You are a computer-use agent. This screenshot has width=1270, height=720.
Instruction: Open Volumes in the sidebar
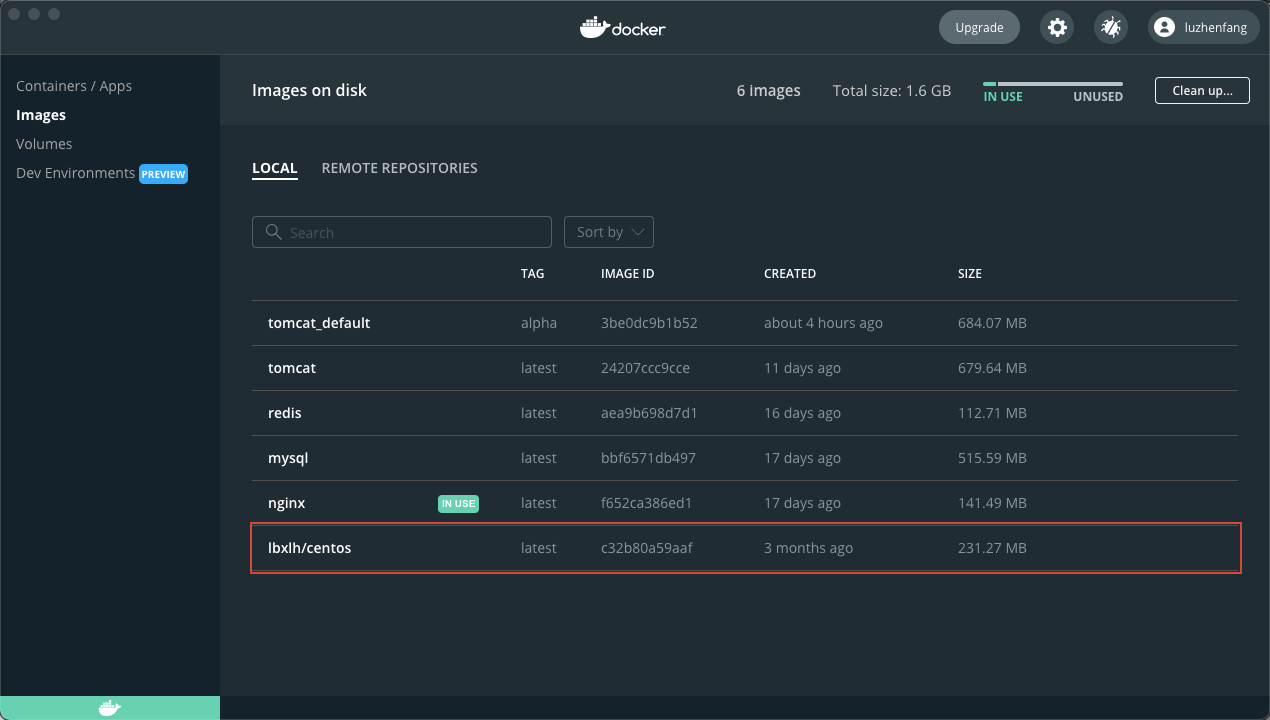(44, 144)
